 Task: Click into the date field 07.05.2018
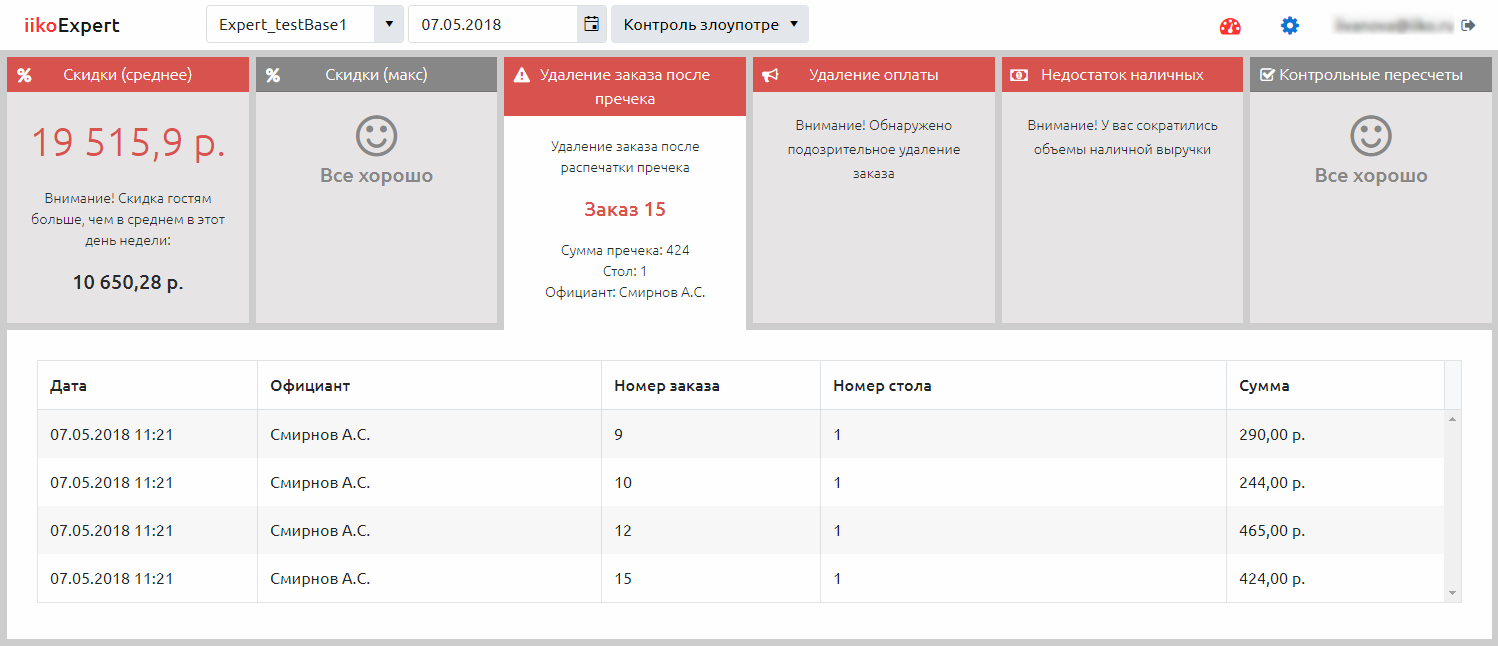(492, 24)
